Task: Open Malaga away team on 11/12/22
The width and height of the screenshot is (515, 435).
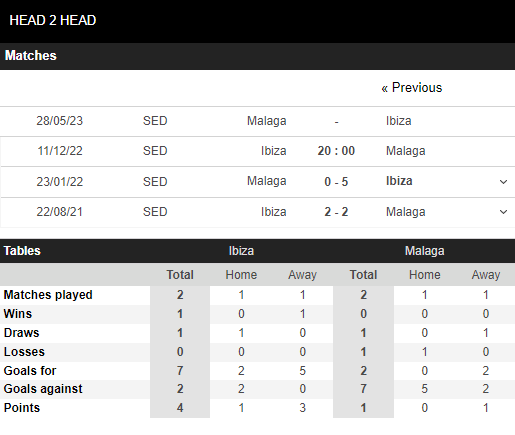Action: click(x=406, y=151)
